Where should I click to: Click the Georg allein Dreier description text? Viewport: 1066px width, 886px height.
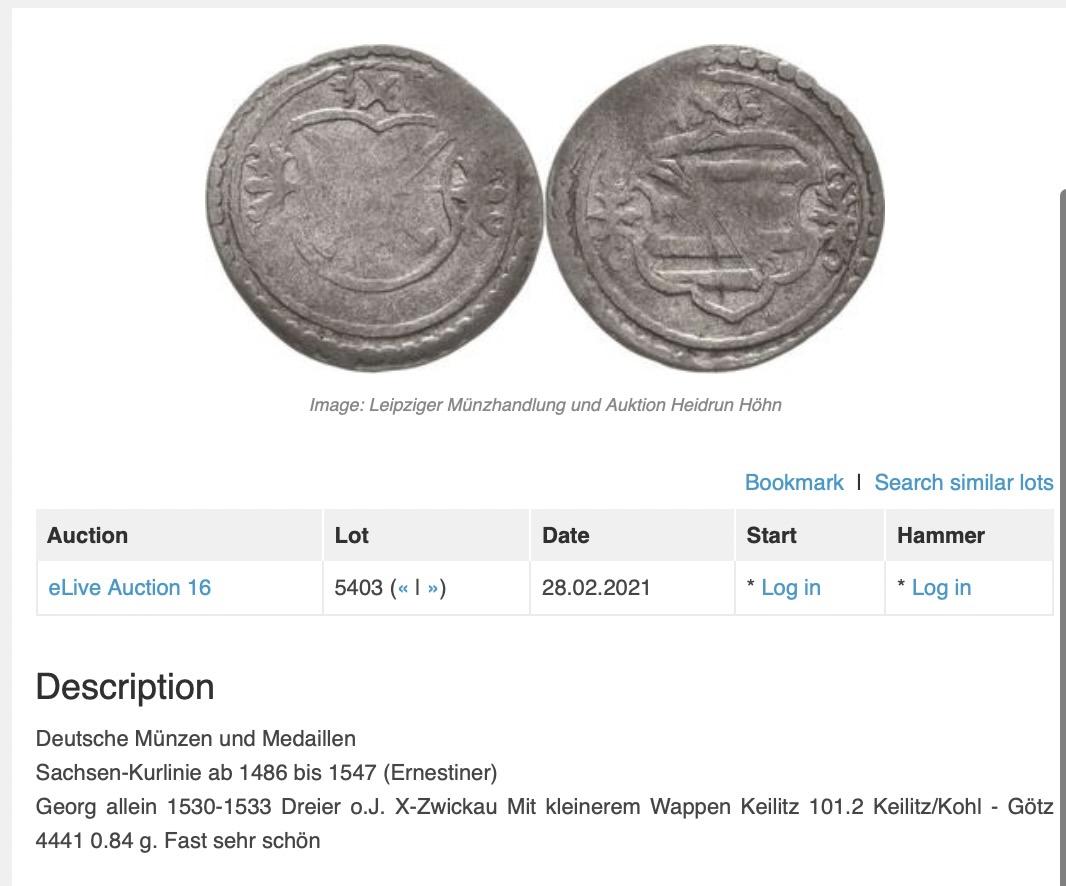pyautogui.click(x=544, y=823)
